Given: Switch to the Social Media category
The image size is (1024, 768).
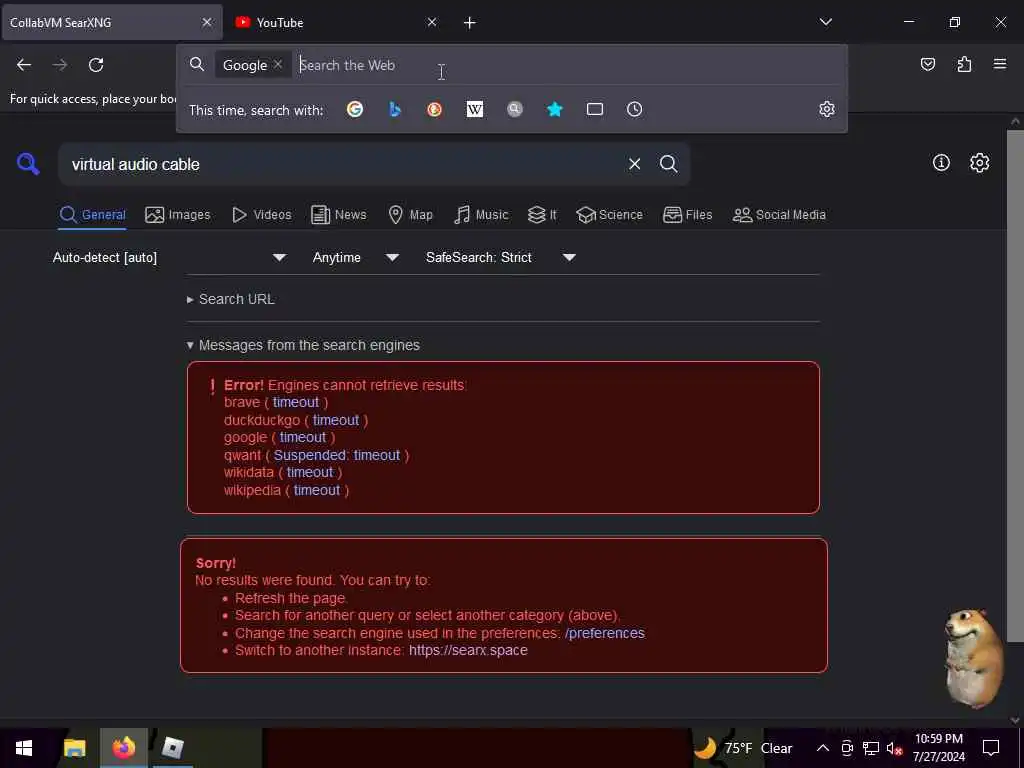Looking at the screenshot, I should [x=779, y=215].
